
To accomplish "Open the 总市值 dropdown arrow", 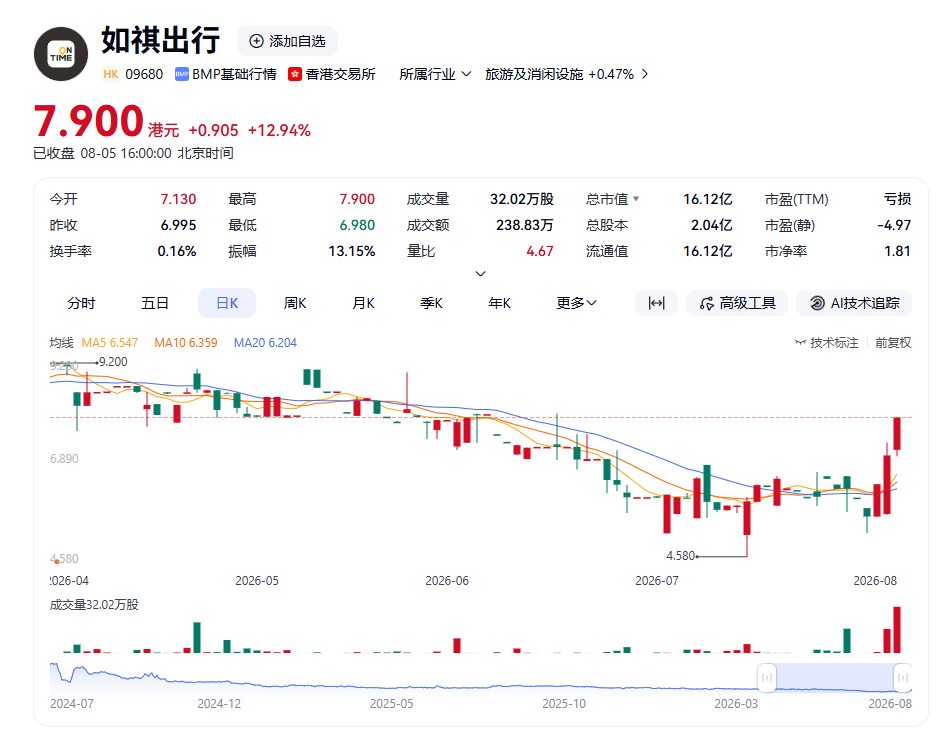I will pos(636,199).
